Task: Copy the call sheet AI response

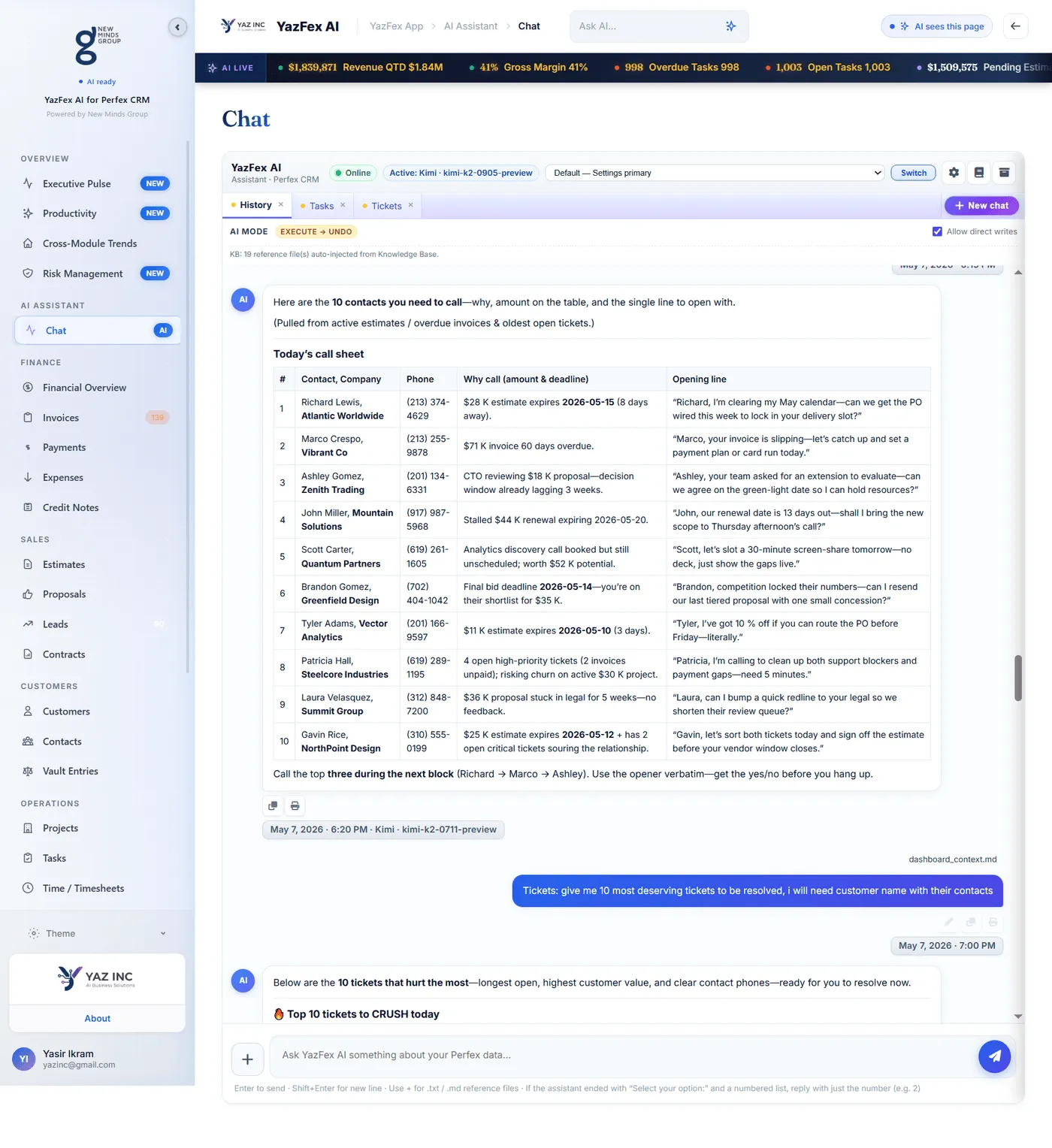Action: [273, 805]
